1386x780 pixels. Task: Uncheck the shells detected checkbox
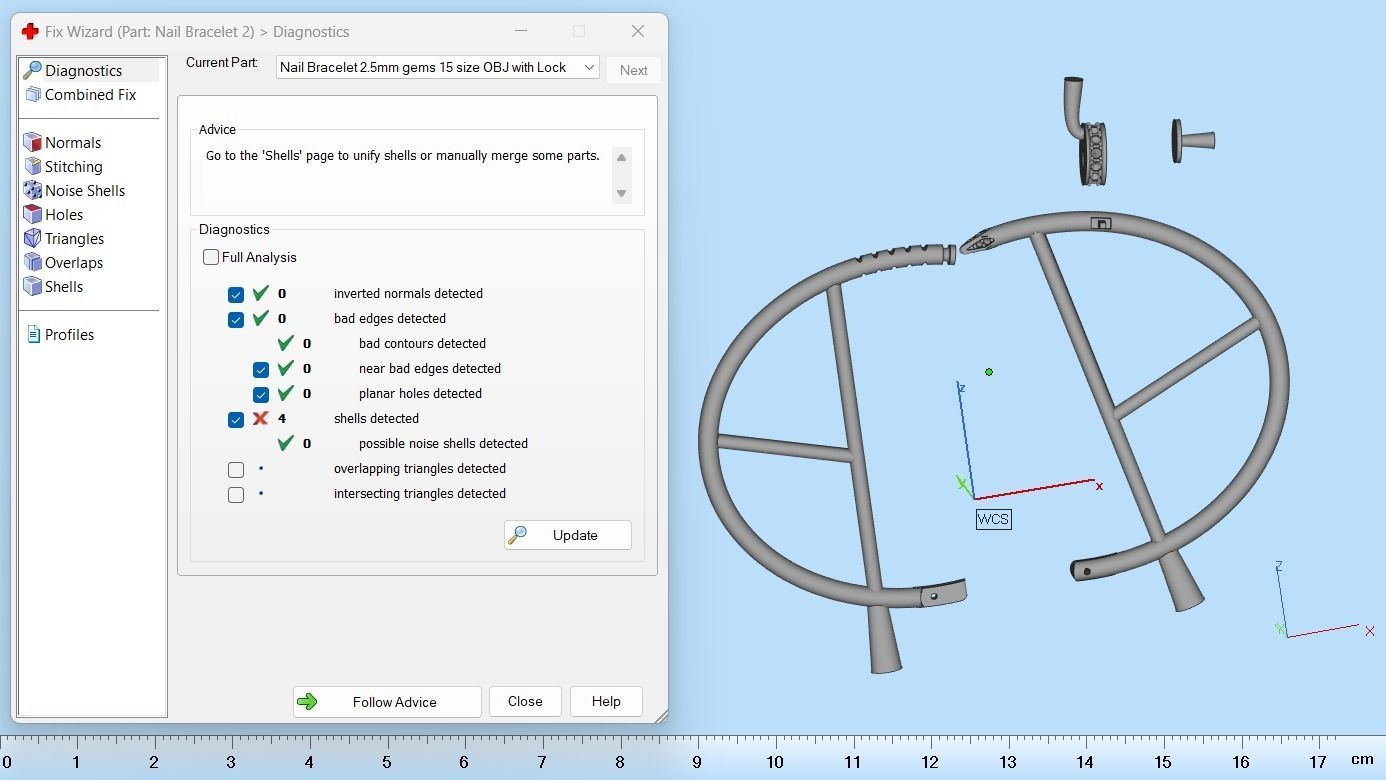coord(236,419)
